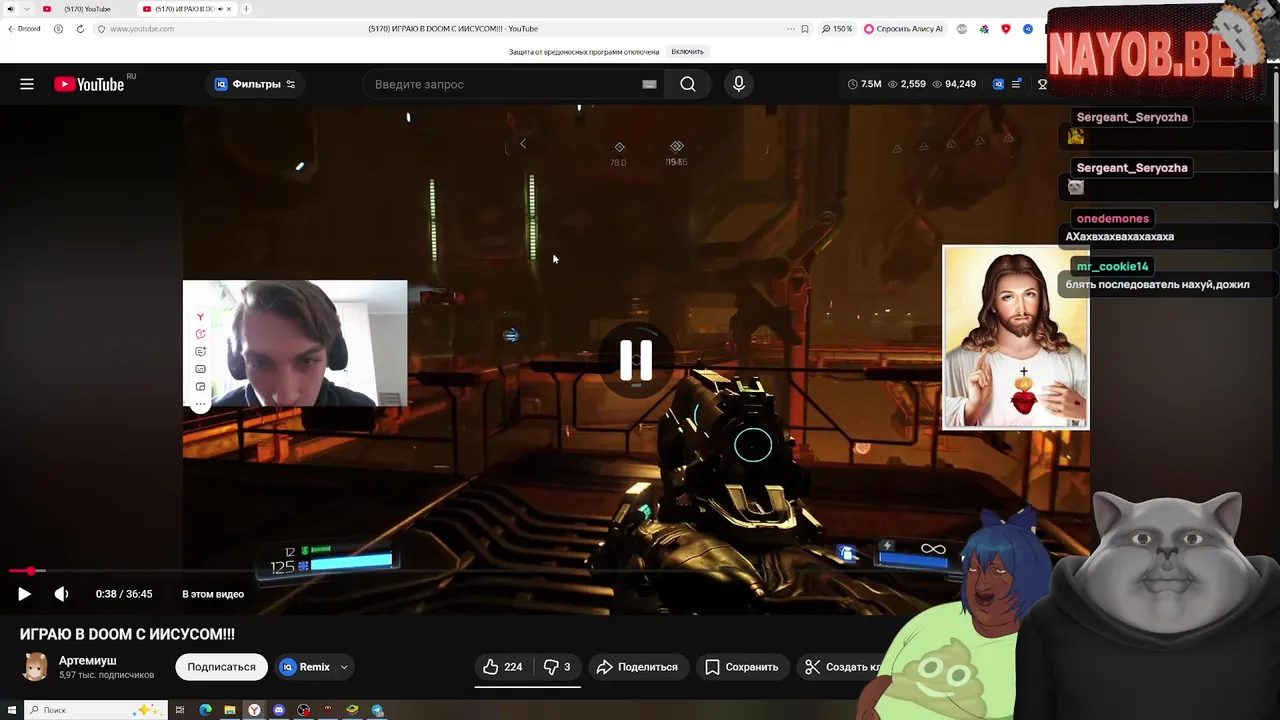
Task: Mute the video volume speaker icon
Action: (61, 594)
